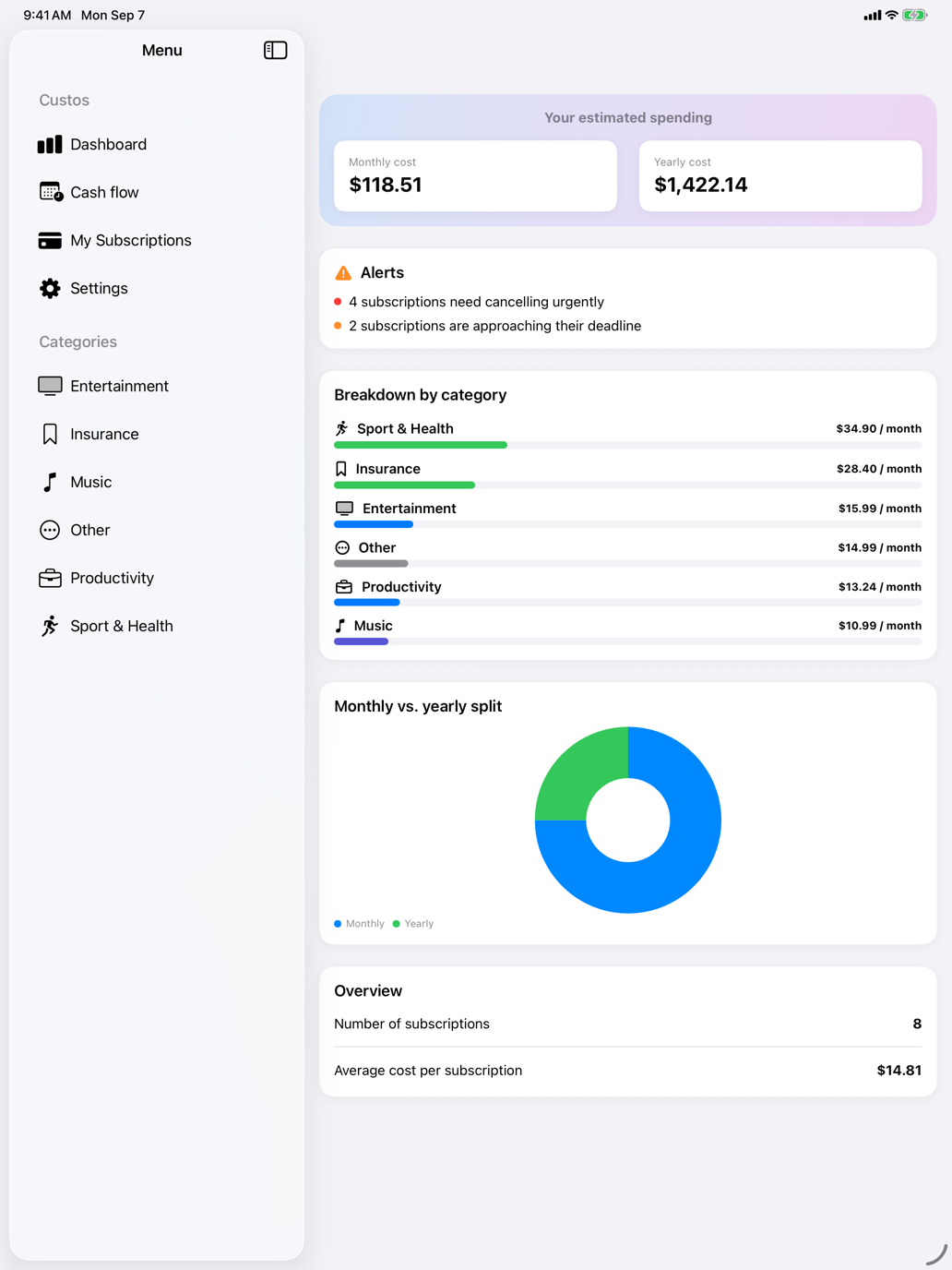Click the Entertainment monitor icon in sidebar
This screenshot has width=952, height=1270.
[50, 386]
